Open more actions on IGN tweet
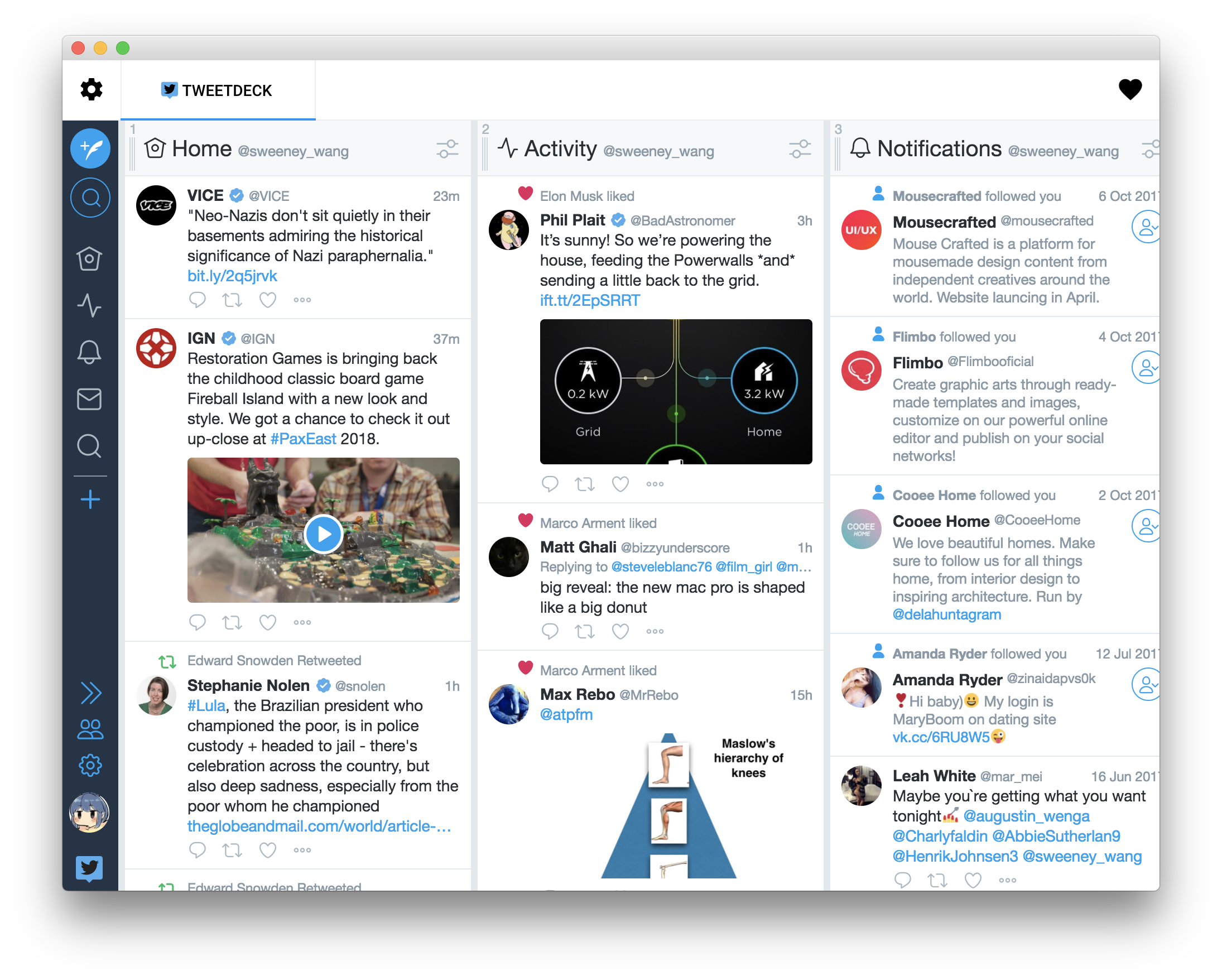Viewport: 1222px width, 980px height. click(x=302, y=622)
